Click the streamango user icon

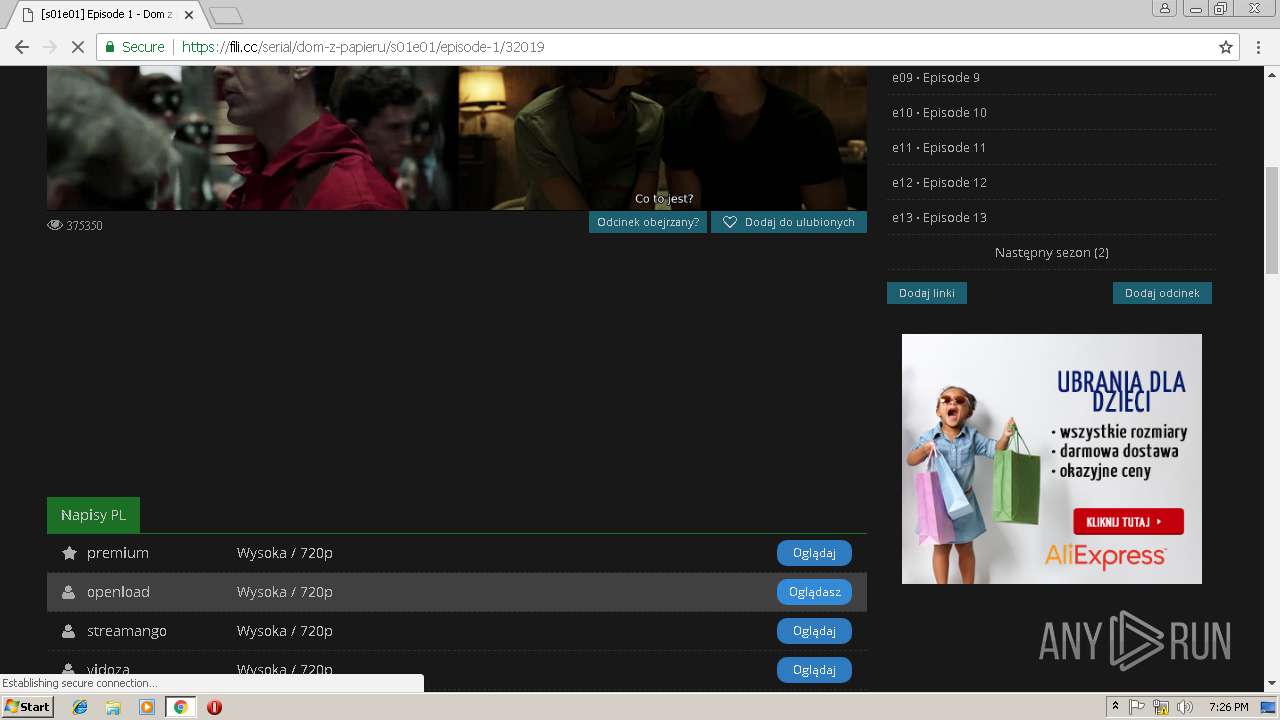[68, 631]
